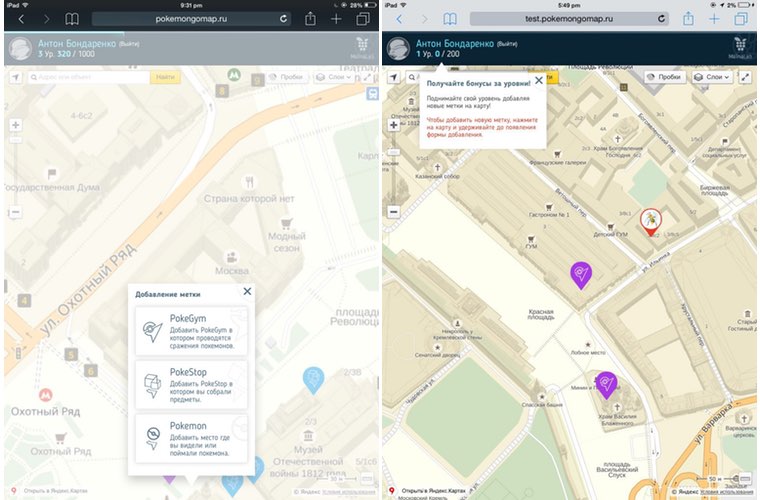
Task: Toggle Пробки traffic on right map
Action: [664, 77]
